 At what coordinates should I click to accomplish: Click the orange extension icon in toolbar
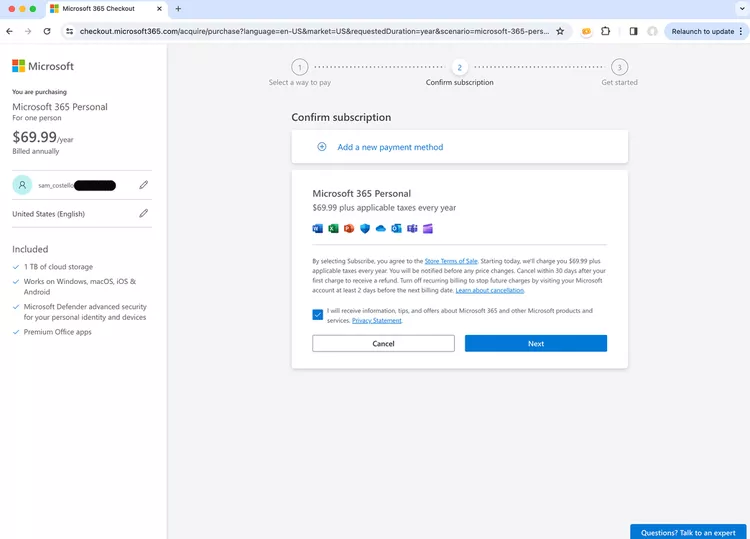click(586, 32)
